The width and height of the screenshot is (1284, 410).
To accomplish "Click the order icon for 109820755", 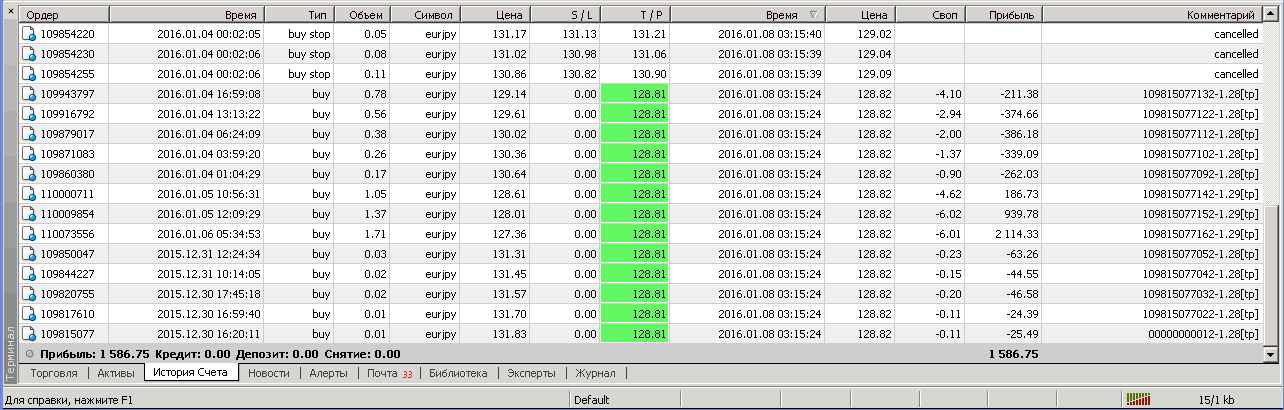I will tap(29, 294).
